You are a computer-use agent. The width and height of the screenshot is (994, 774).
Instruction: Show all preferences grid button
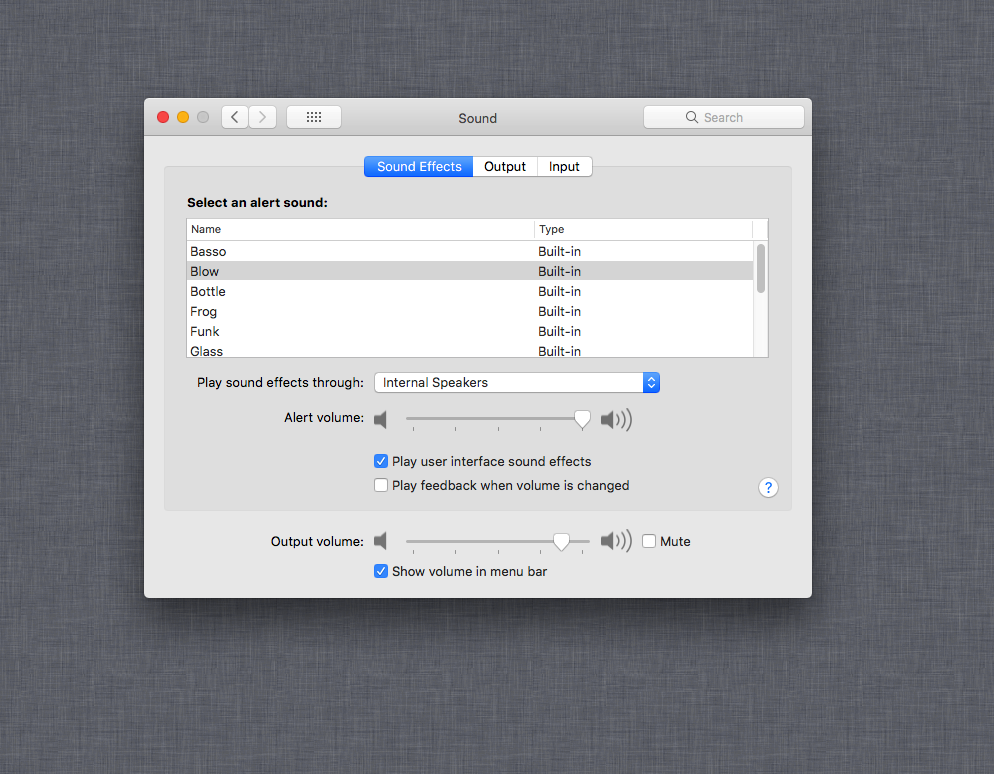314,117
